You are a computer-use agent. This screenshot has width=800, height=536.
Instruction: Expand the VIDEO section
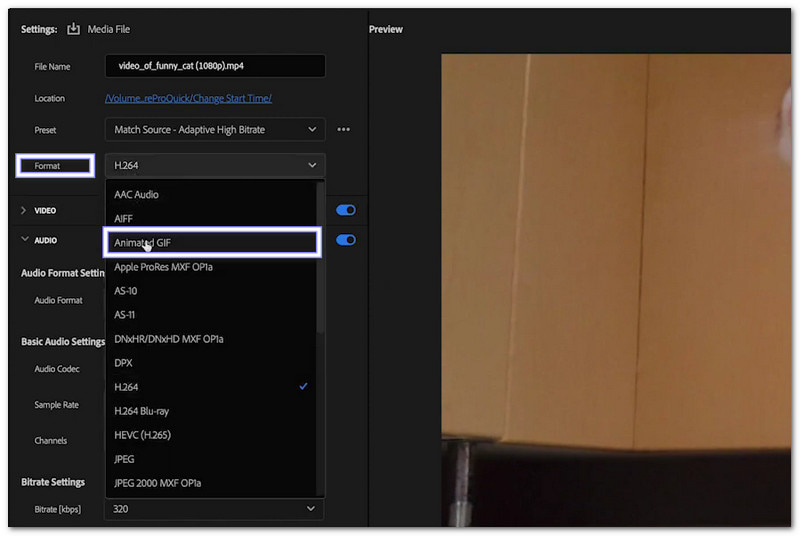[x=24, y=211]
